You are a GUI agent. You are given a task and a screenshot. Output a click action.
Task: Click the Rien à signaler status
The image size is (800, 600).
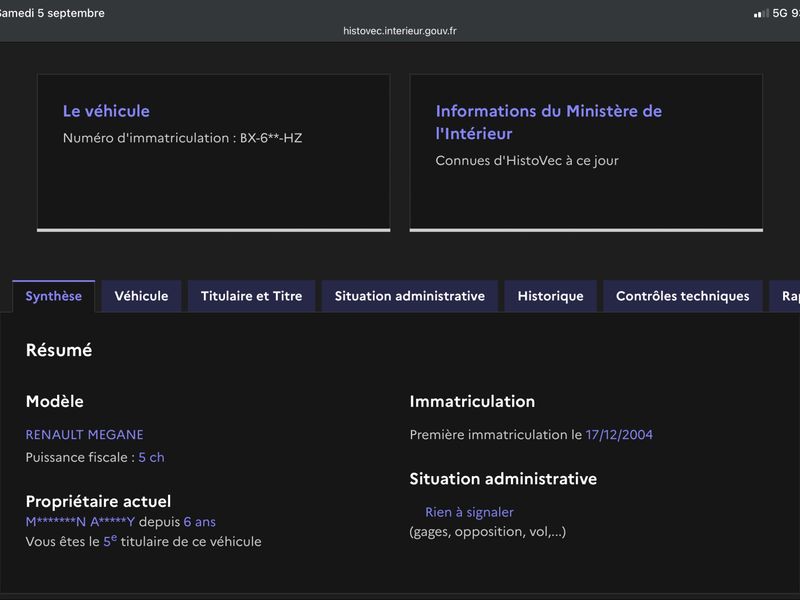(x=469, y=512)
